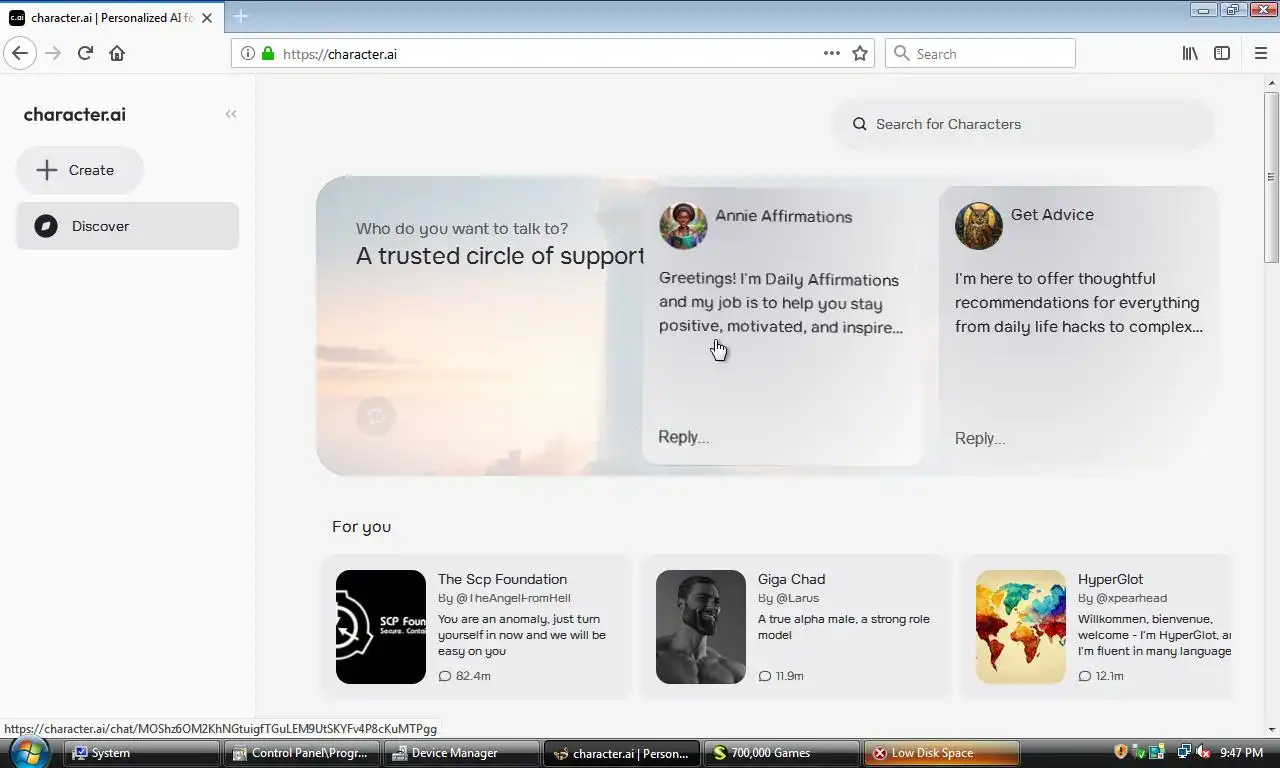Image resolution: width=1280 pixels, height=768 pixels.
Task: Click Reply under Get Advice
Action: pyautogui.click(x=980, y=438)
